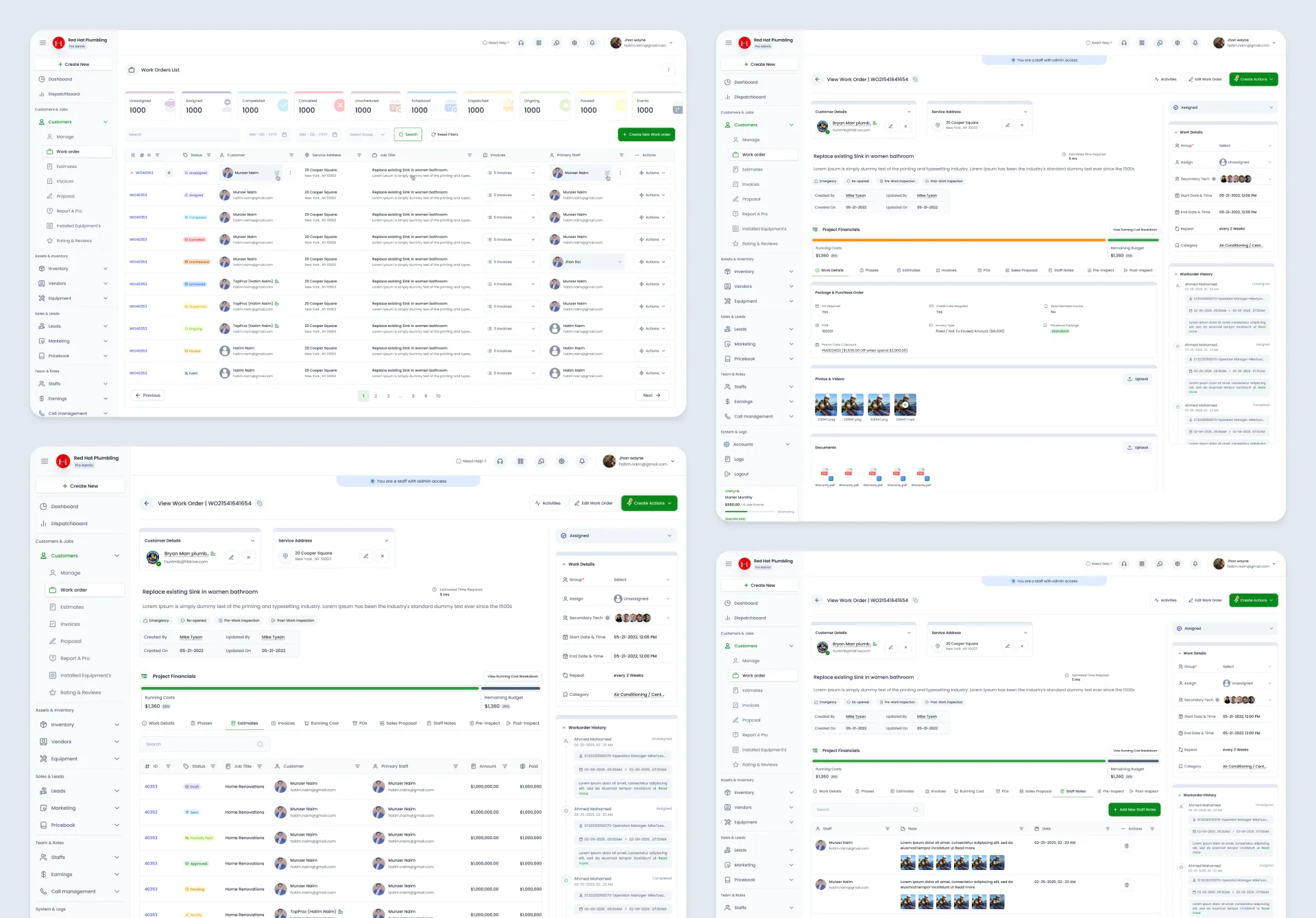Open settings gear in Work Orders List window
This screenshot has width=1316, height=918.
[x=574, y=43]
